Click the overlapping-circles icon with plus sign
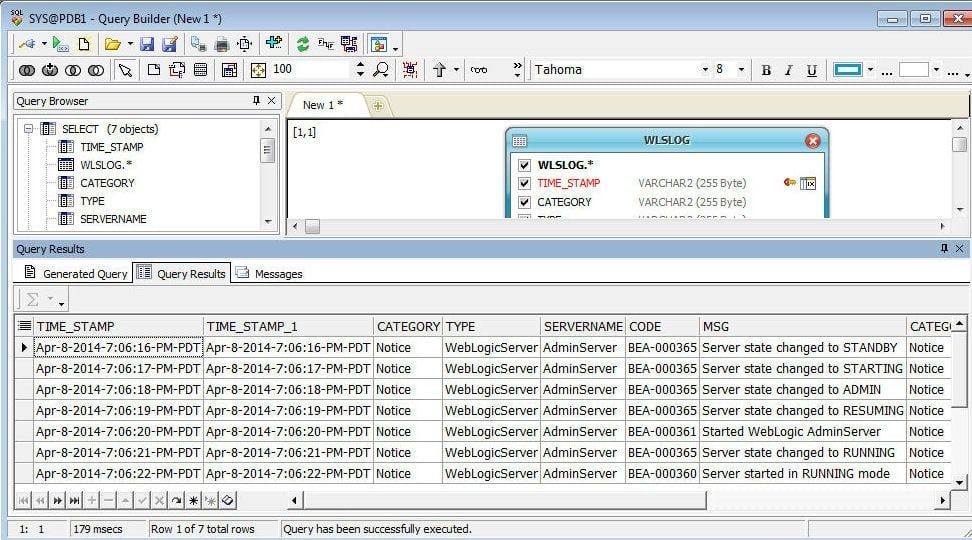The image size is (972, 540). click(50, 70)
